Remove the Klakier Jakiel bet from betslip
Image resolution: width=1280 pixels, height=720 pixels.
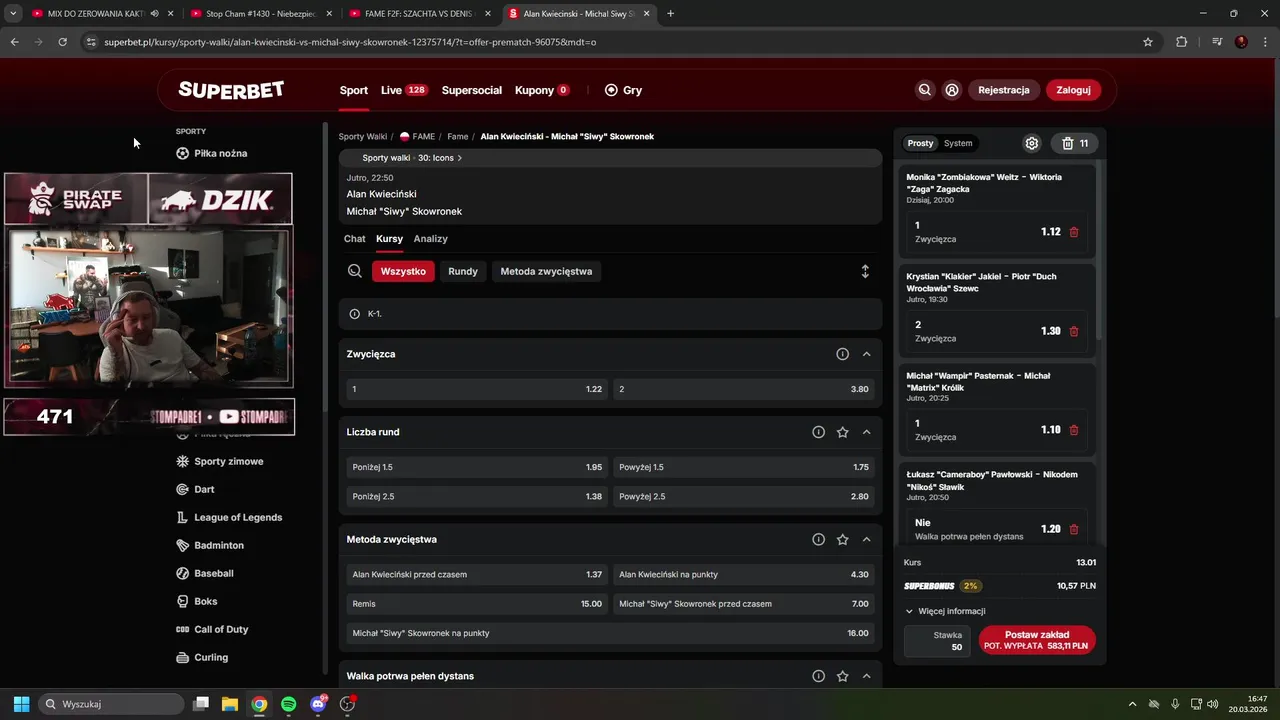click(1074, 331)
